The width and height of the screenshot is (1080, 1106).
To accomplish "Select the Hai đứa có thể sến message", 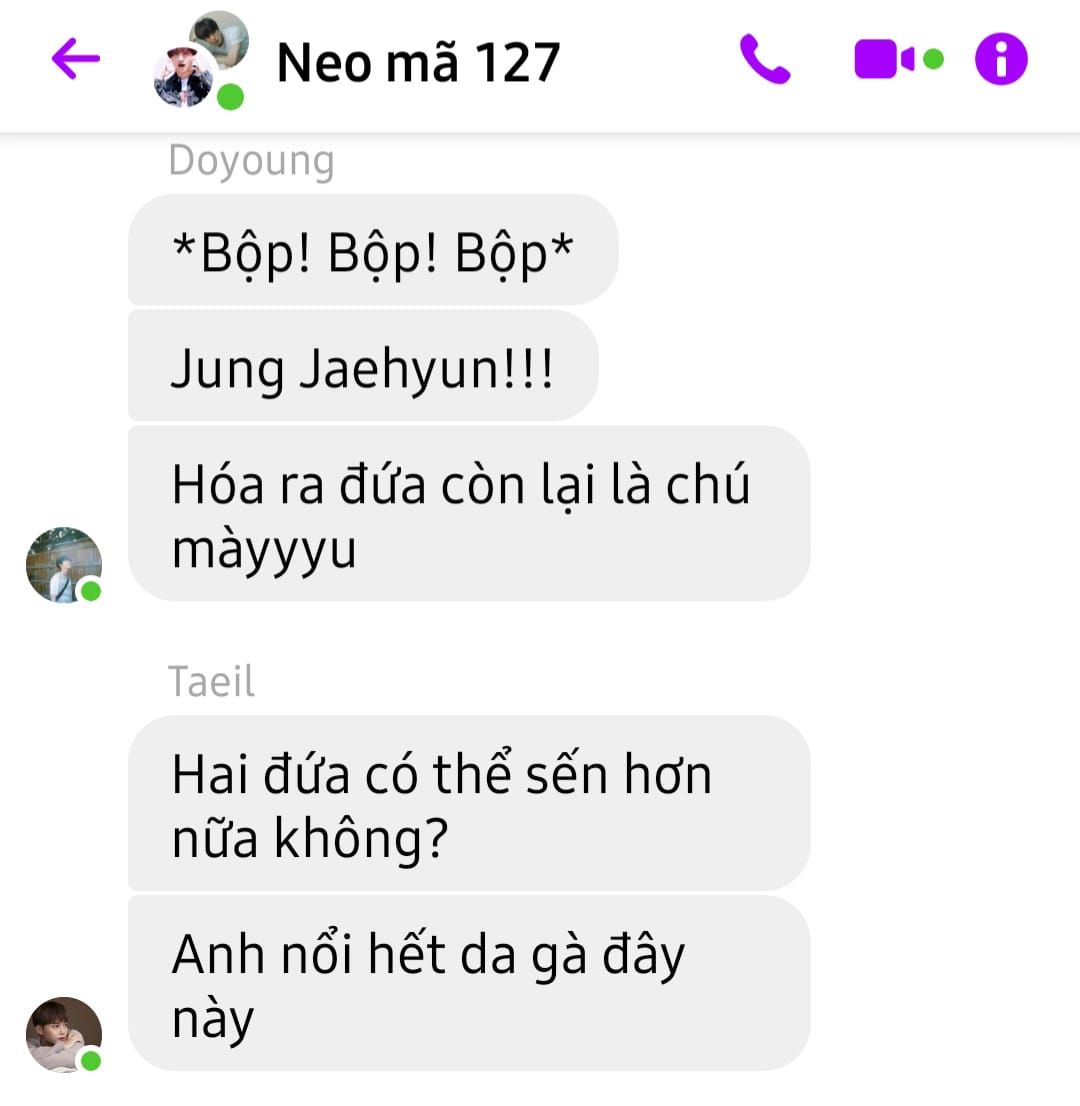I will click(469, 803).
